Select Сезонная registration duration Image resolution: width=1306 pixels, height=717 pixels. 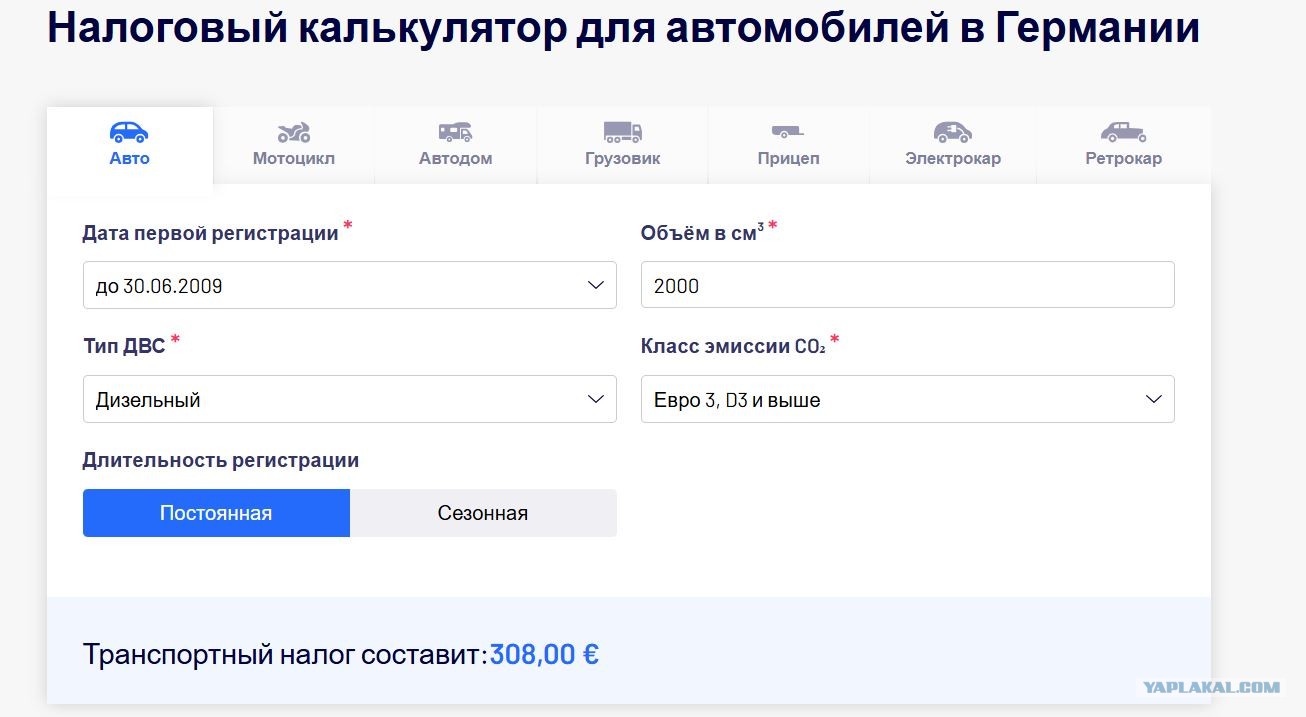pyautogui.click(x=483, y=513)
